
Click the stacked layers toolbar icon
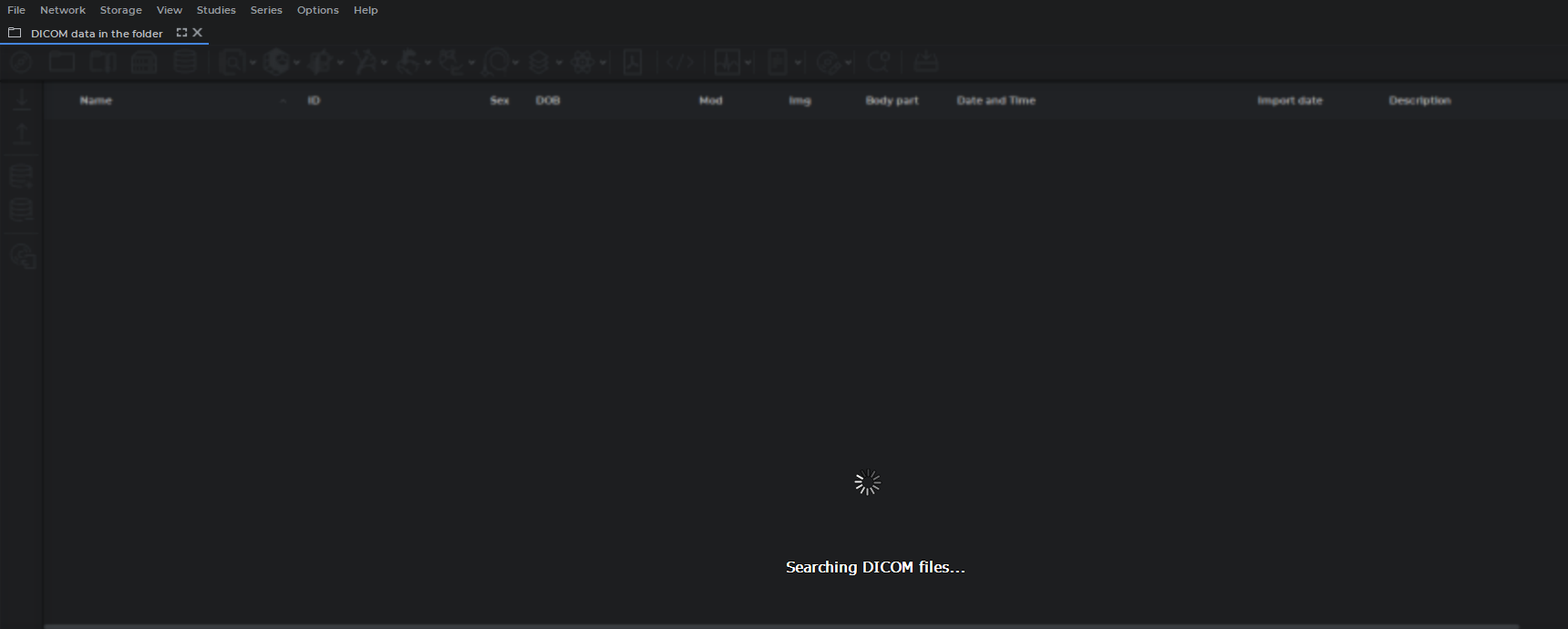point(539,62)
